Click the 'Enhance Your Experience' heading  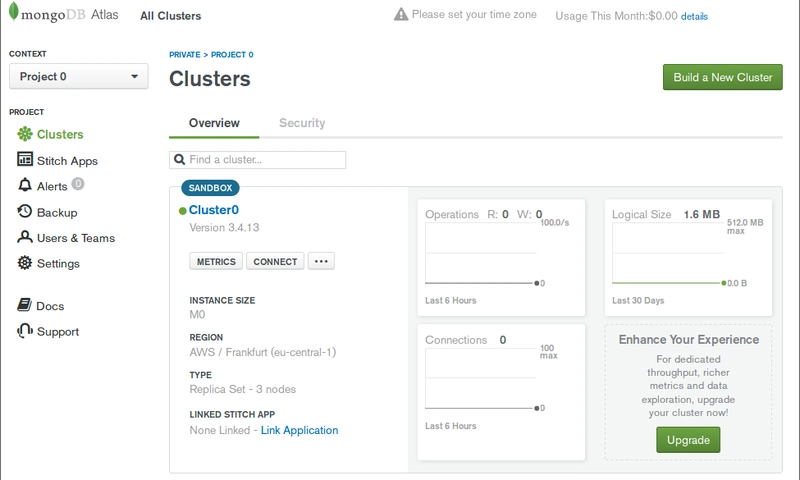tap(689, 340)
